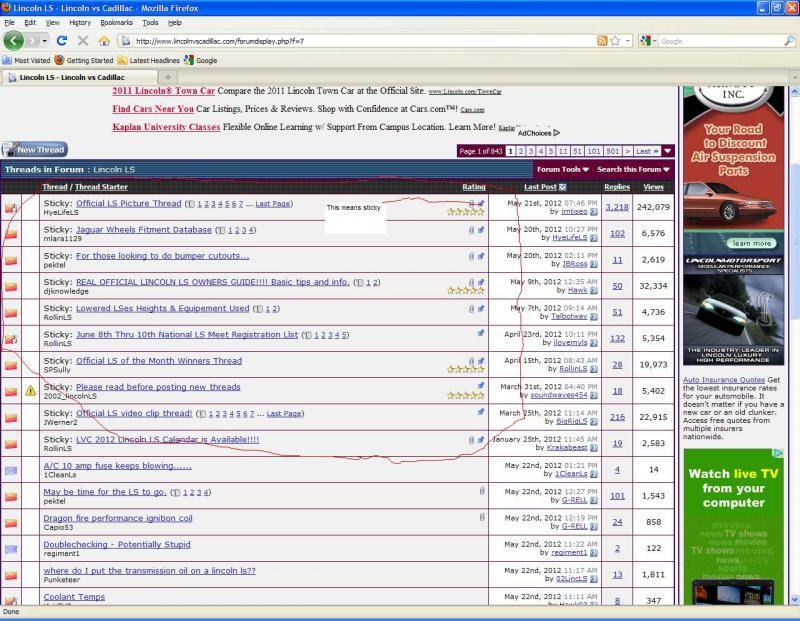Screen dimensions: 800x621
Task: Go to page 2 of the forum
Action: pos(520,151)
